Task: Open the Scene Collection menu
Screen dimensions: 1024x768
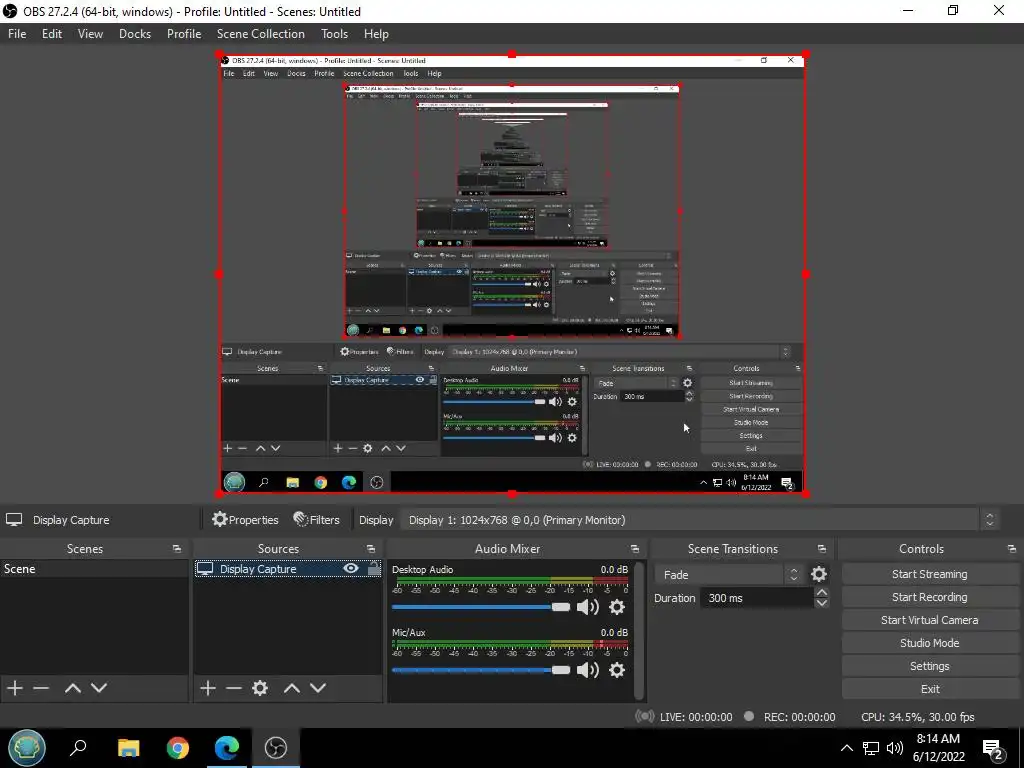Action: pyautogui.click(x=261, y=34)
